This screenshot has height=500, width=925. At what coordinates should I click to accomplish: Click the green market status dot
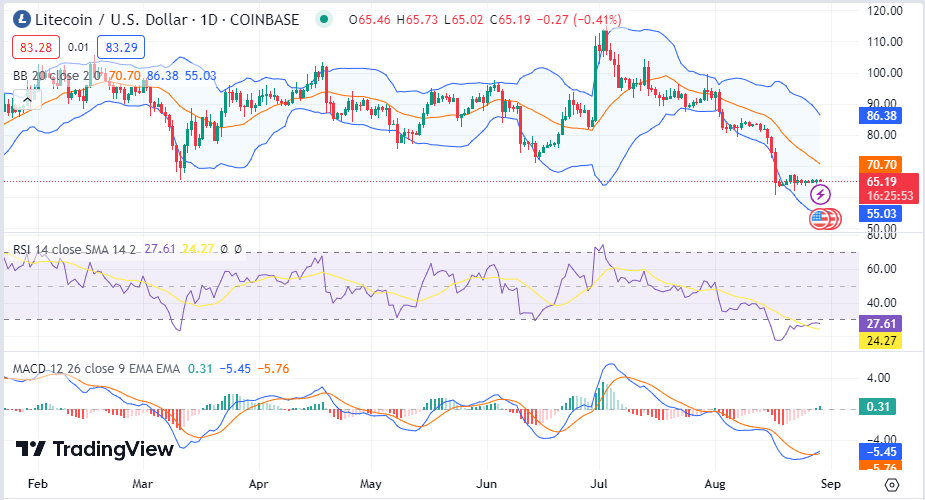[323, 20]
